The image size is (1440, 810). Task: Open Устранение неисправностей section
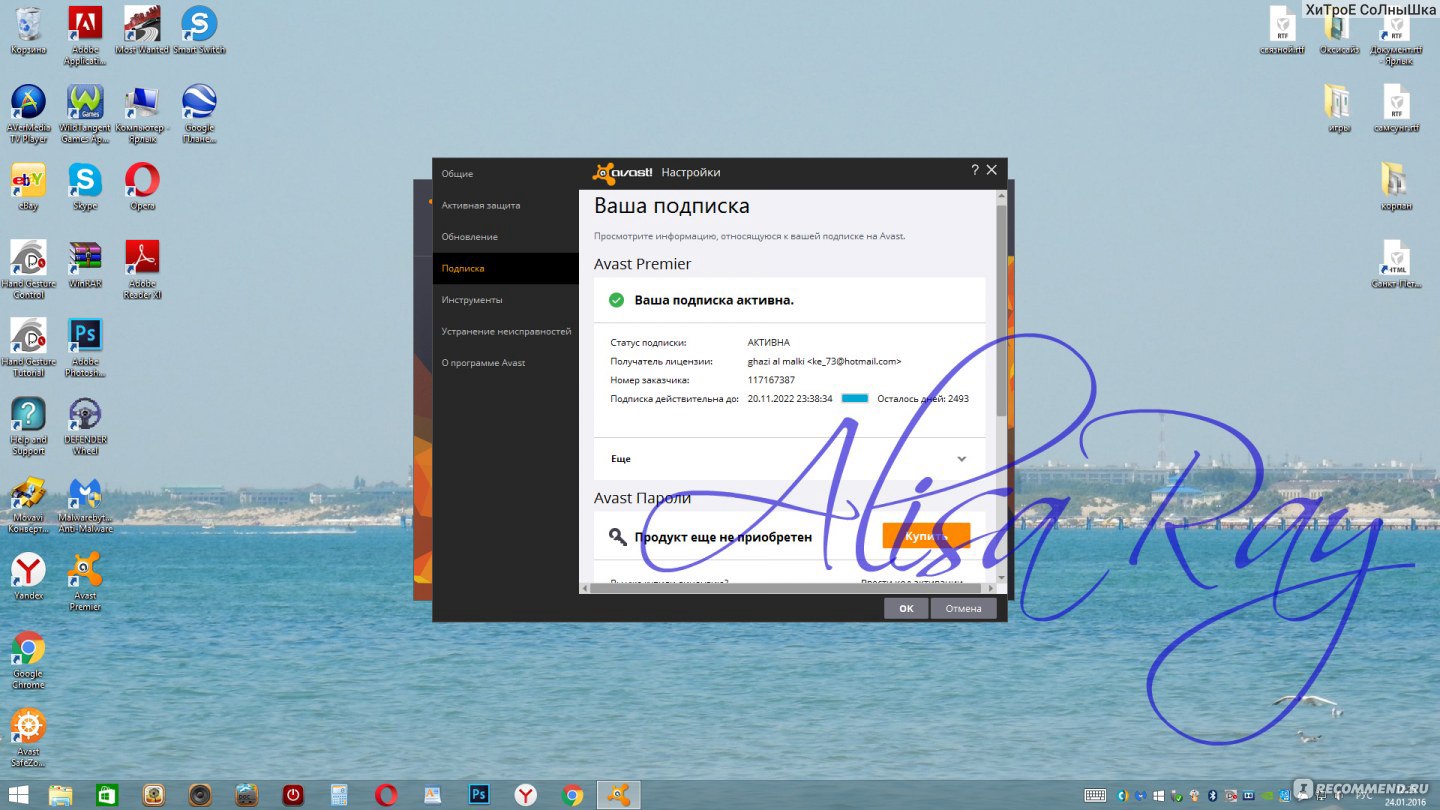[505, 331]
